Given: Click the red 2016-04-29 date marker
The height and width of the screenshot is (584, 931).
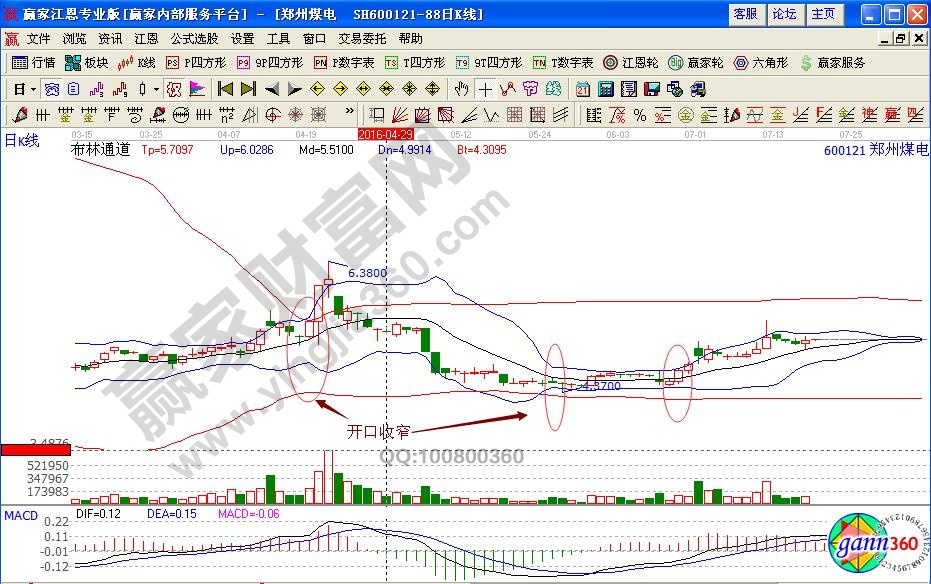Looking at the screenshot, I should (386, 133).
